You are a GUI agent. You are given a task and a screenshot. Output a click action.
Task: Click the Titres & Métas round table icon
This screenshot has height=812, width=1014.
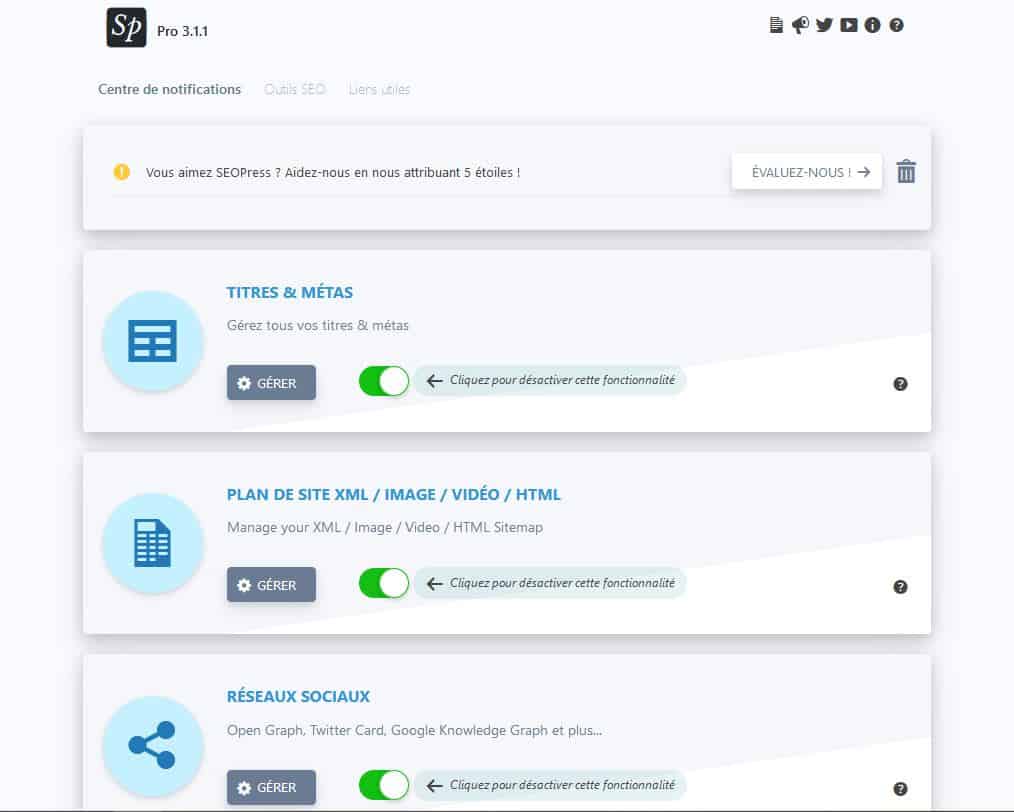click(153, 341)
